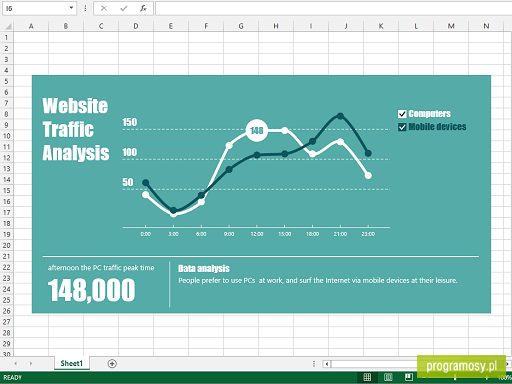Go to next sheet with right arrow
Screen dimensions: 512x384
(31, 363)
